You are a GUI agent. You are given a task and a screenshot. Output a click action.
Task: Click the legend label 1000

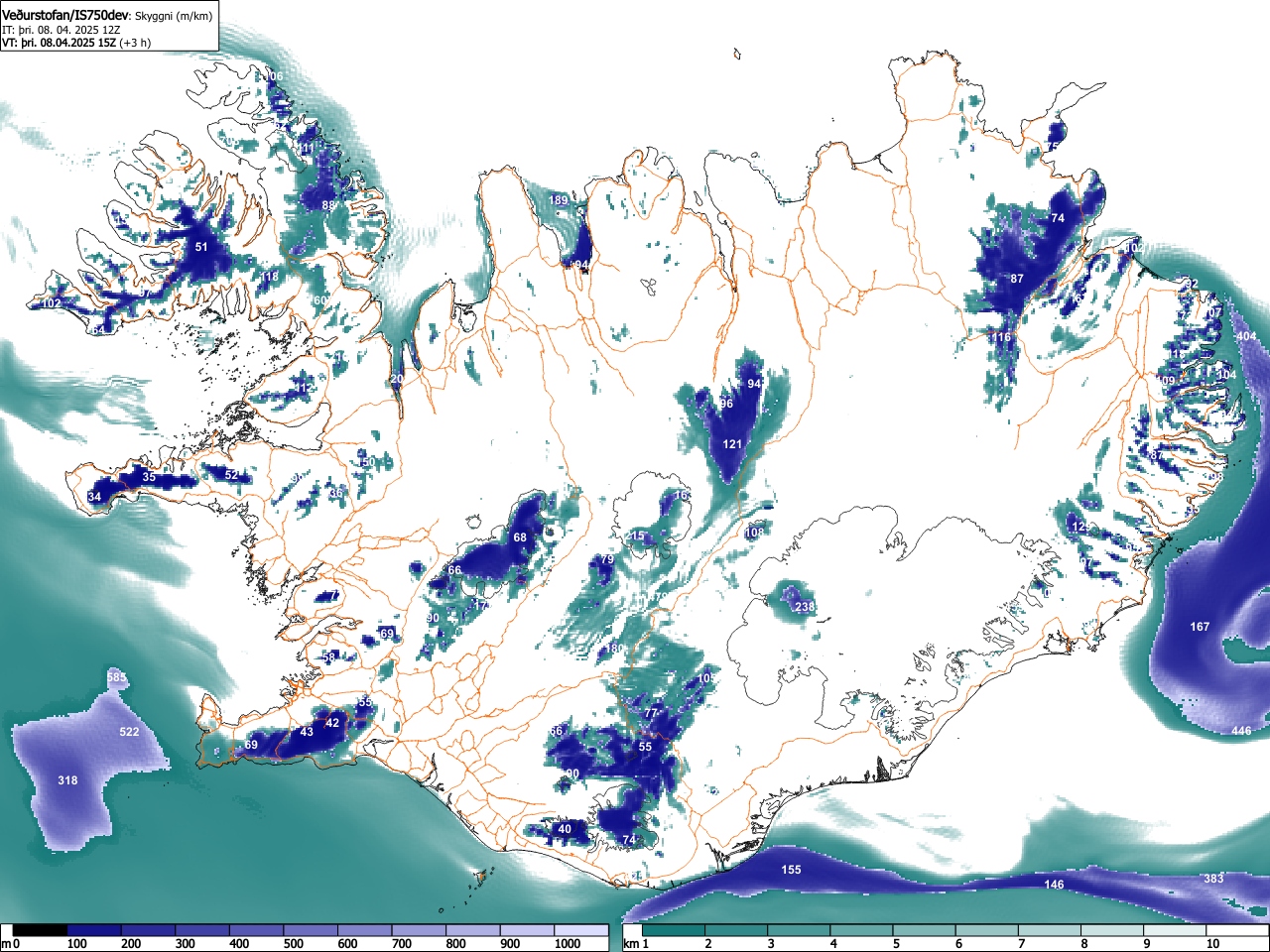[x=568, y=944]
